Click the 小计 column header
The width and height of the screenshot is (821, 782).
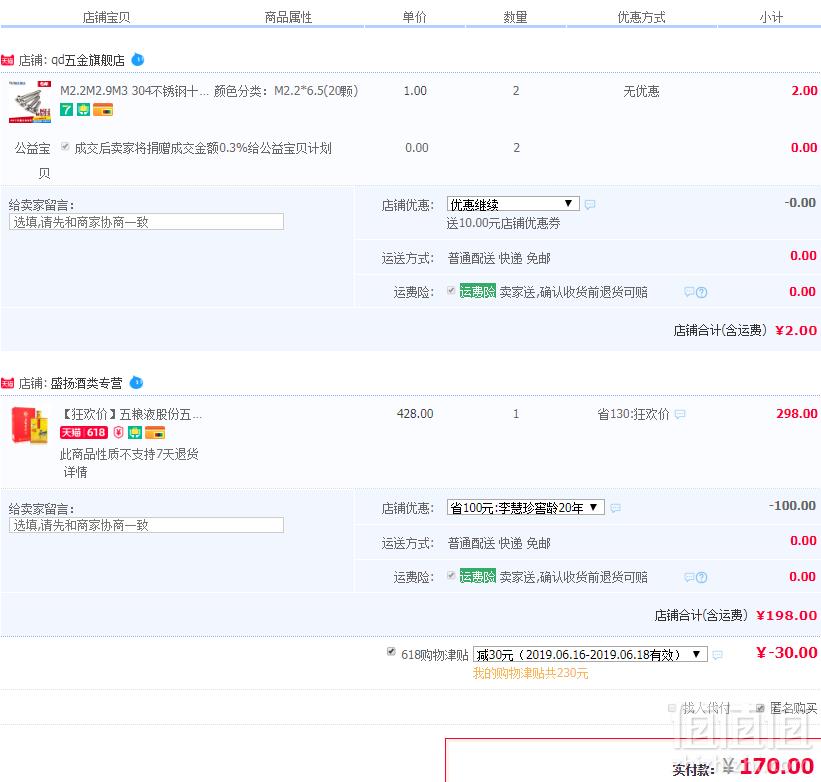(x=771, y=17)
